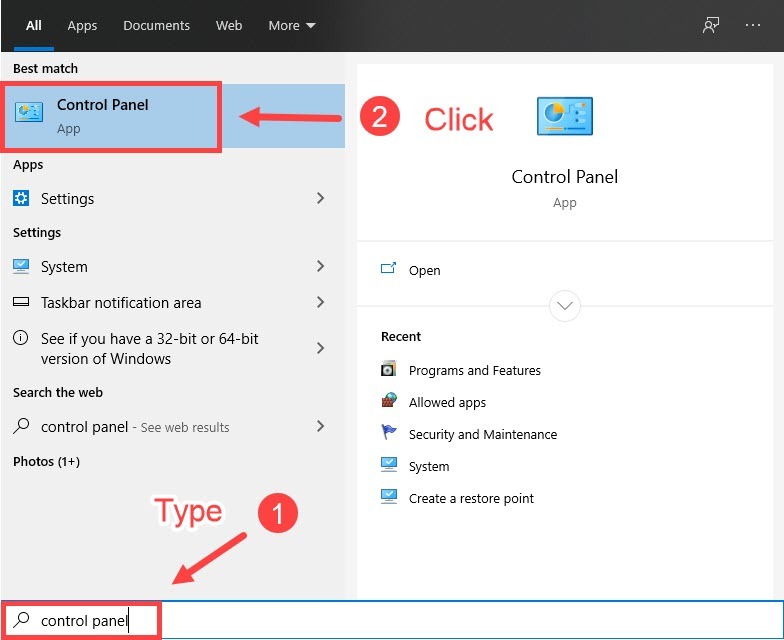Open Create a restore point

tap(471, 498)
